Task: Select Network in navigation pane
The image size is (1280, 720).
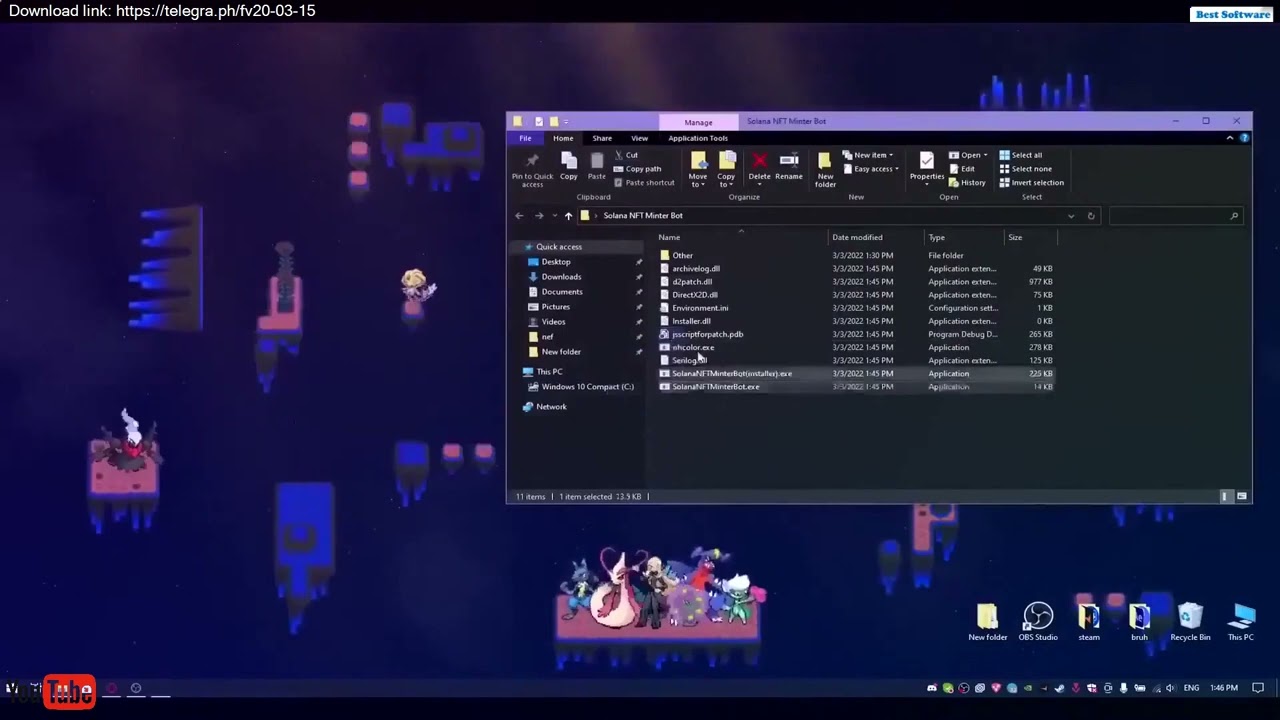Action: tap(551, 407)
